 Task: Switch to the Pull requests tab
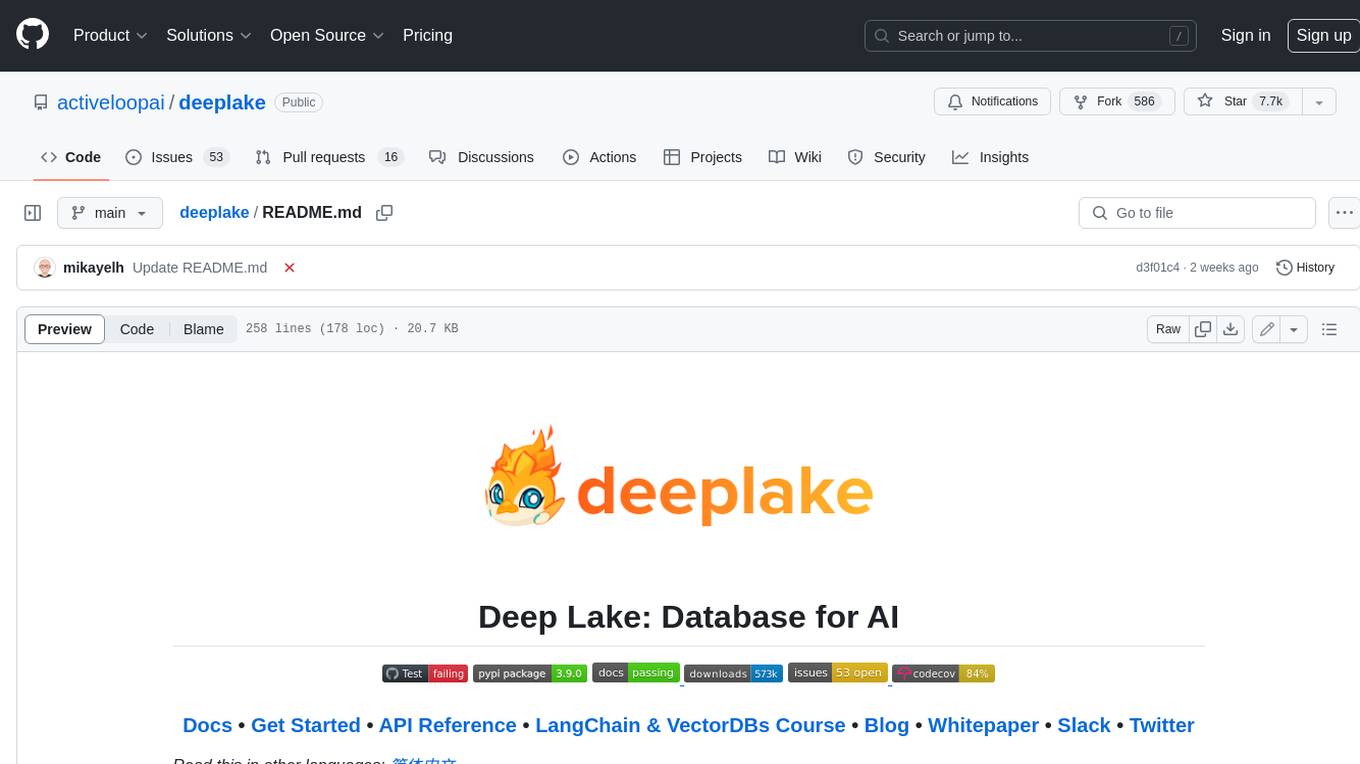[x=328, y=157]
